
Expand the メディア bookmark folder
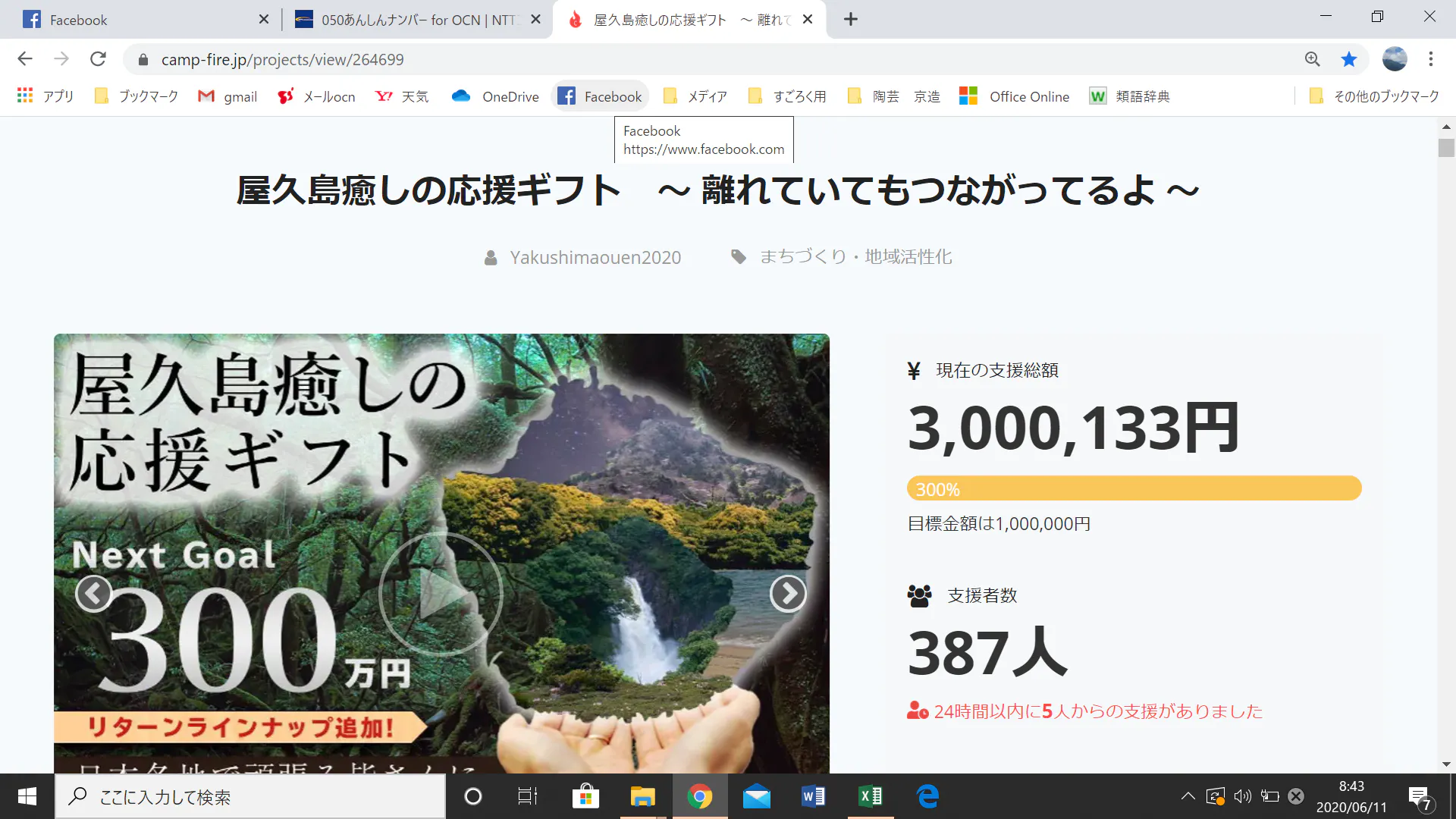tap(695, 96)
